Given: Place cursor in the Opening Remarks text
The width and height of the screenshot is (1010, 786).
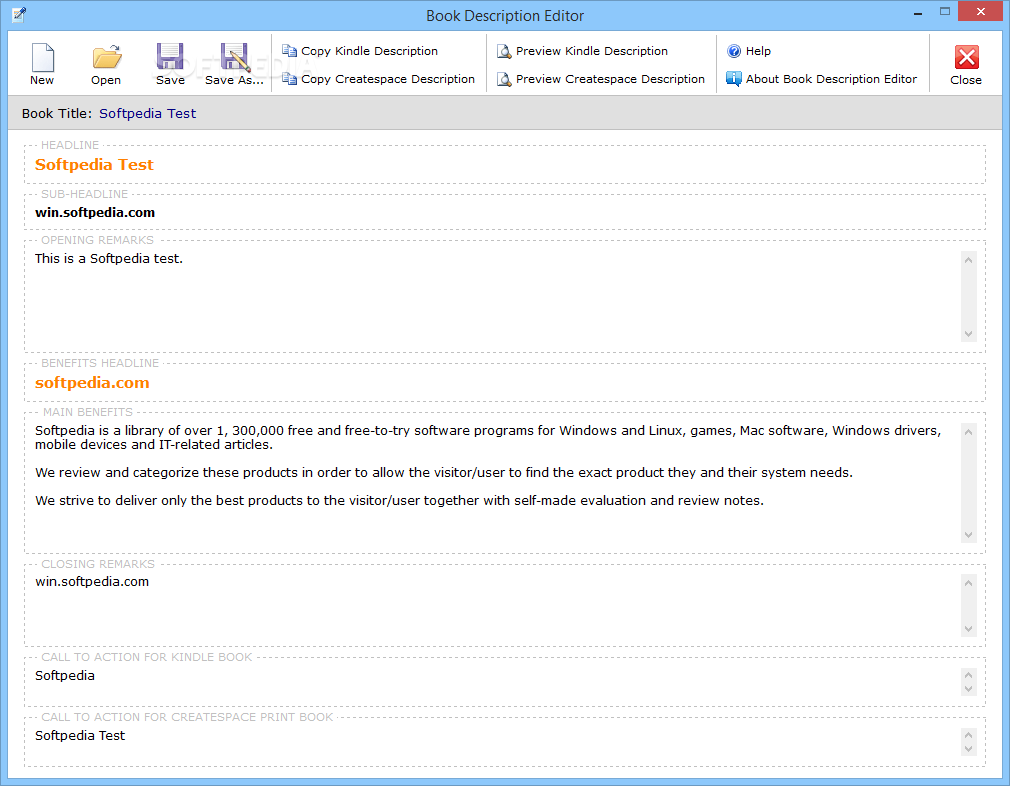Looking at the screenshot, I should click(109, 258).
